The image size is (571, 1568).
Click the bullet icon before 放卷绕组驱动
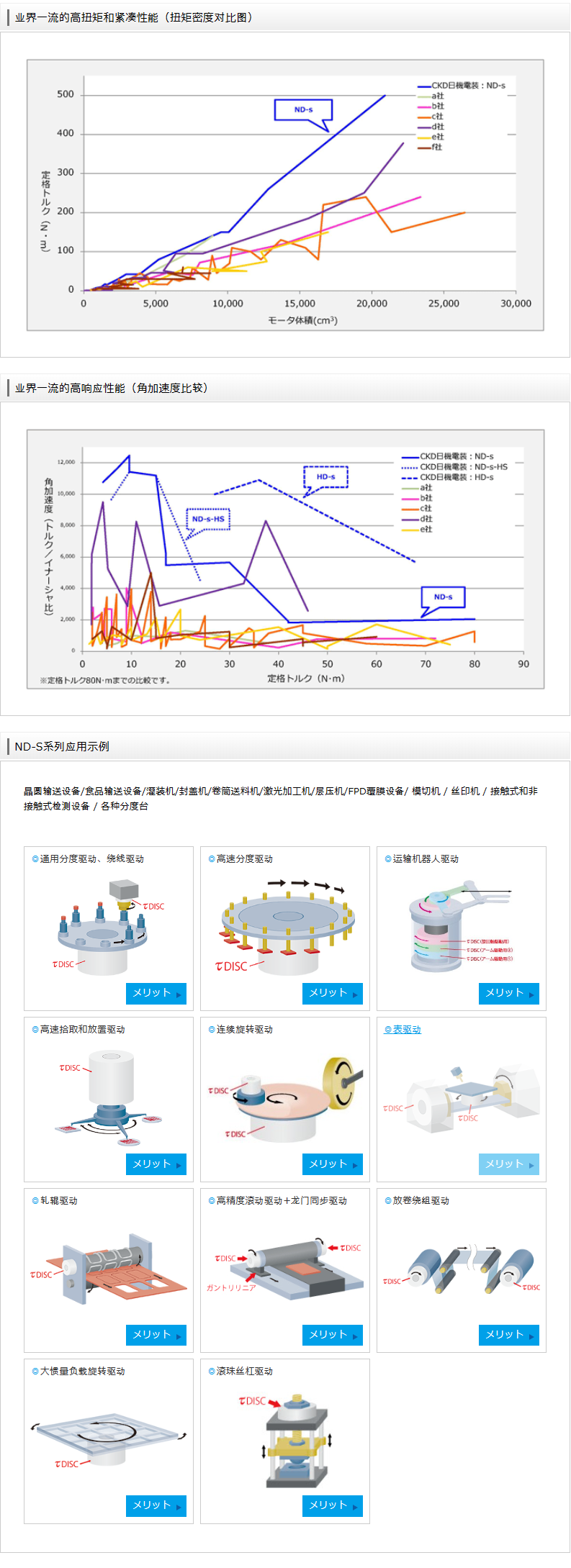(x=388, y=1201)
